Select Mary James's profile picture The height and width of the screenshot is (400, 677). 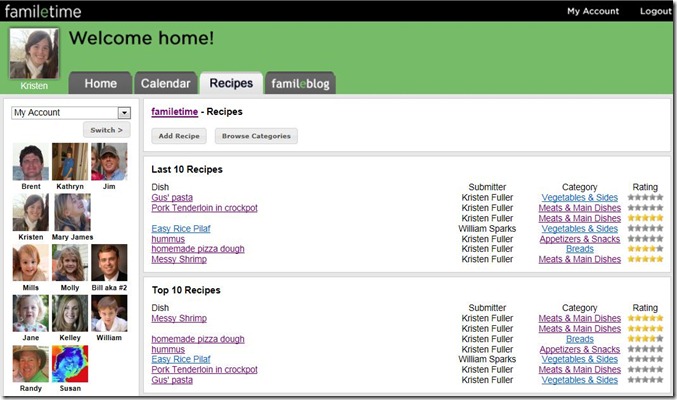pyautogui.click(x=70, y=212)
